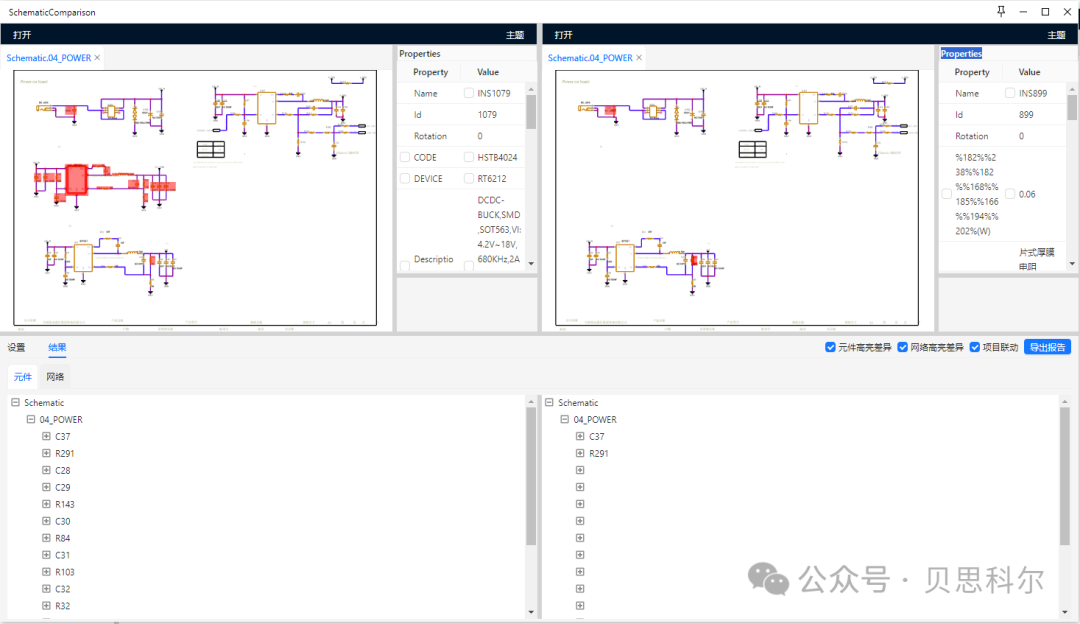Check the box beside HSTB4024 value
Screen dimensions: 1080x624
pos(469,157)
